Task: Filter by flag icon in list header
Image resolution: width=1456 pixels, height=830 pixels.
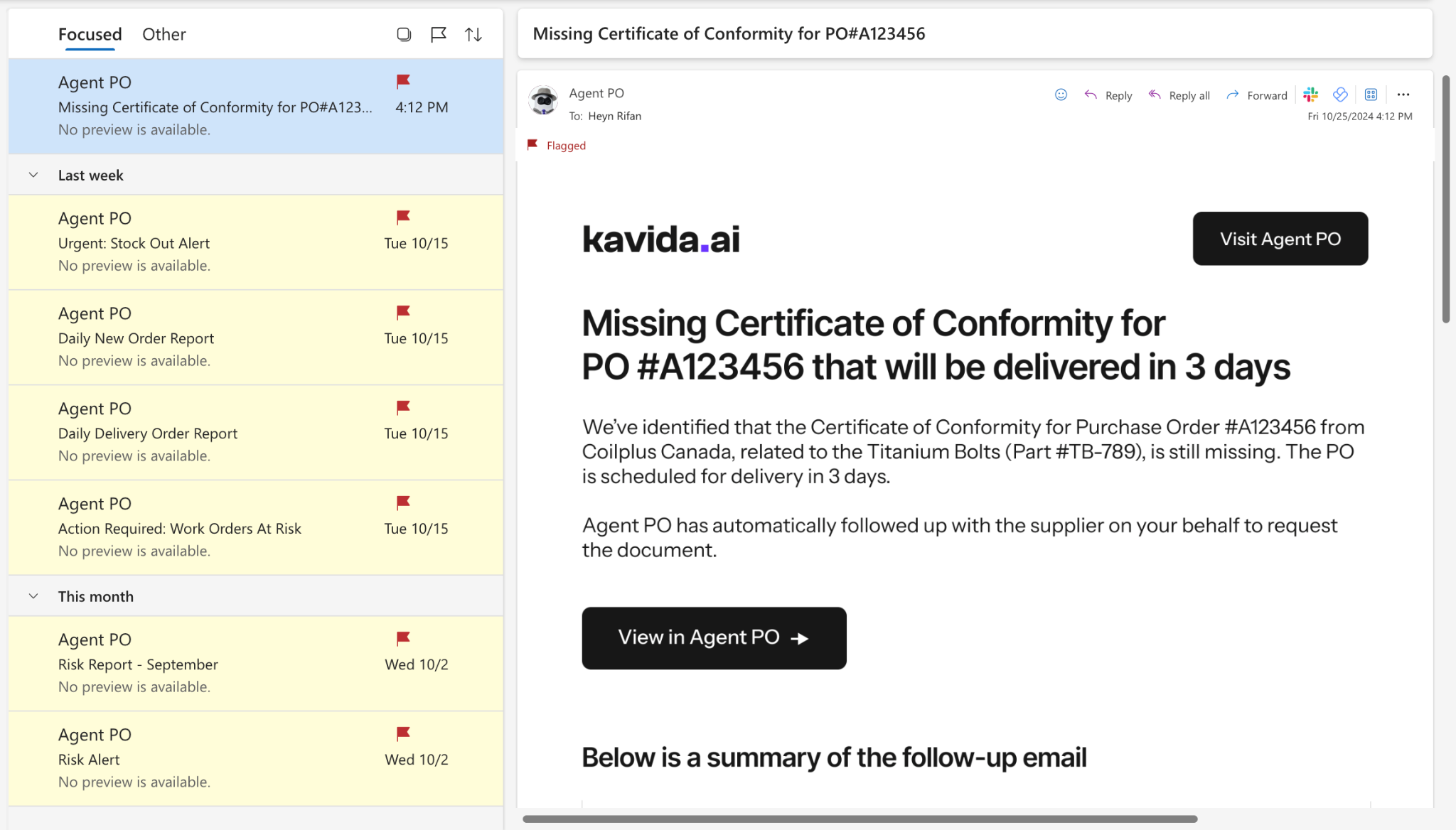Action: point(439,34)
